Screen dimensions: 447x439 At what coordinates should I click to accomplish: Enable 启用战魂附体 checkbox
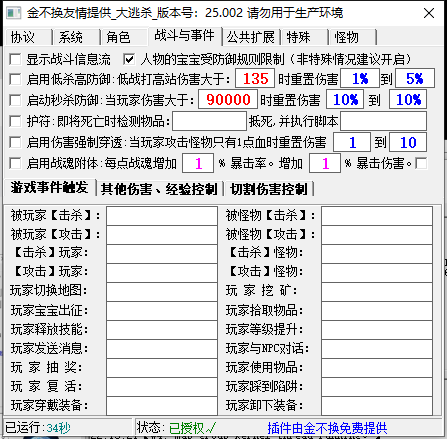coord(15,163)
